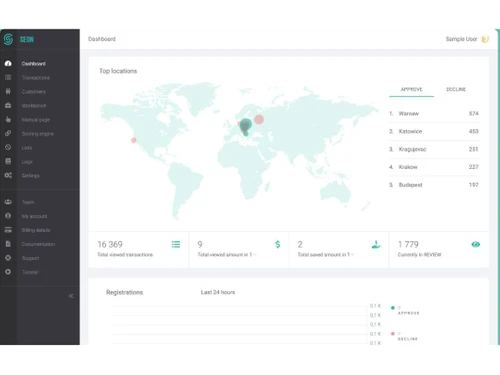Viewport: 500px width, 375px height.
Task: Open Documentation via its document icon
Action: (8, 244)
